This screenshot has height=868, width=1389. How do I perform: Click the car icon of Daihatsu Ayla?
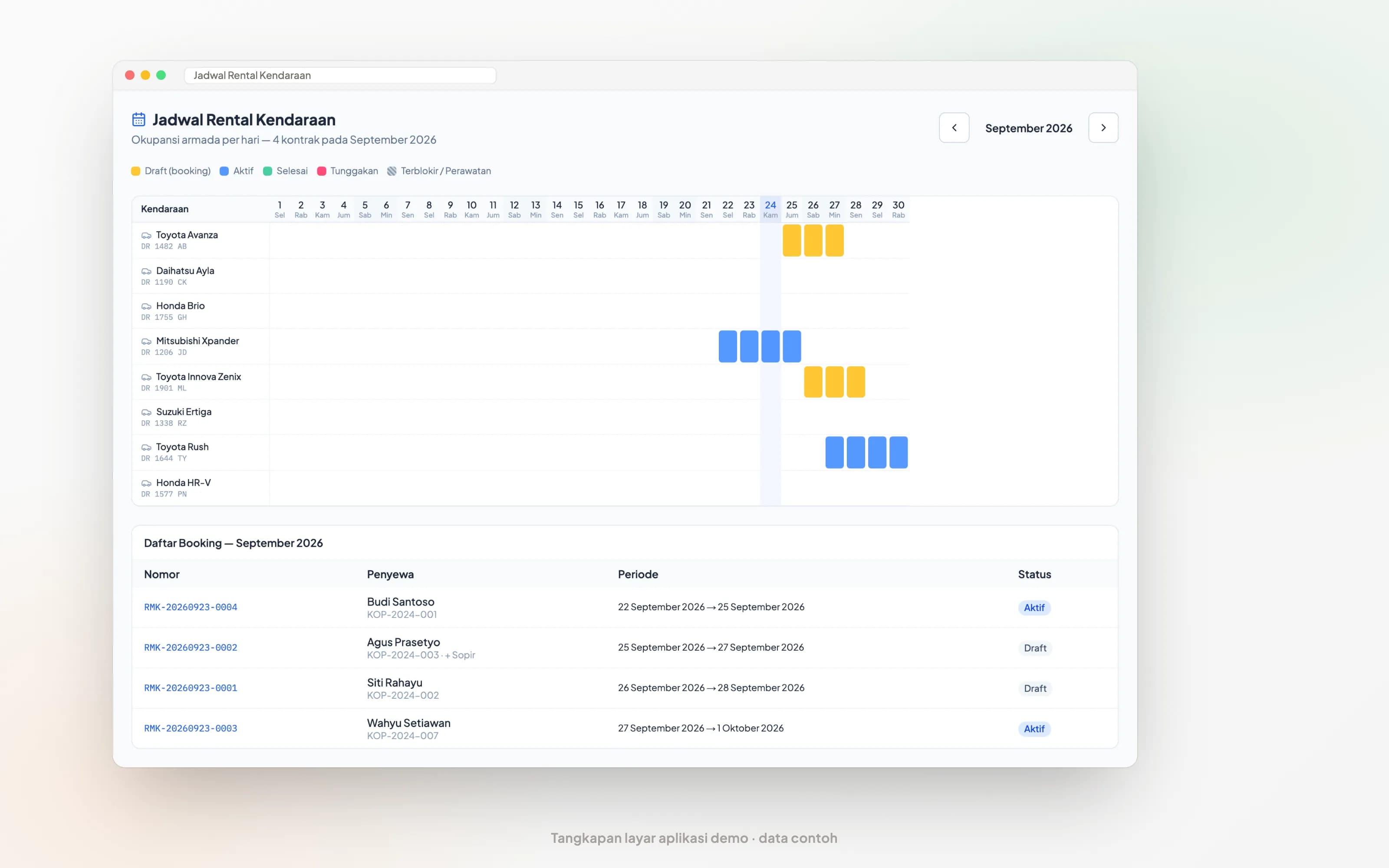click(x=146, y=271)
